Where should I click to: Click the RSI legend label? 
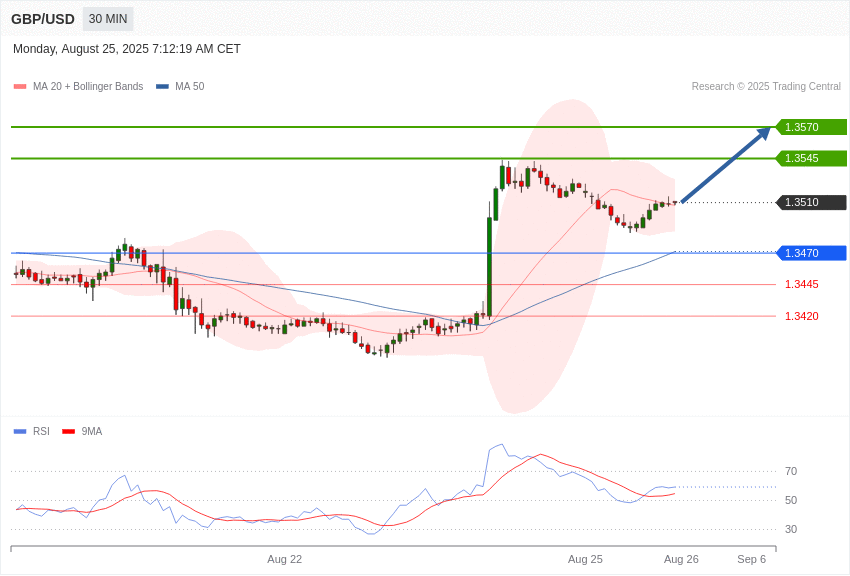(41, 432)
